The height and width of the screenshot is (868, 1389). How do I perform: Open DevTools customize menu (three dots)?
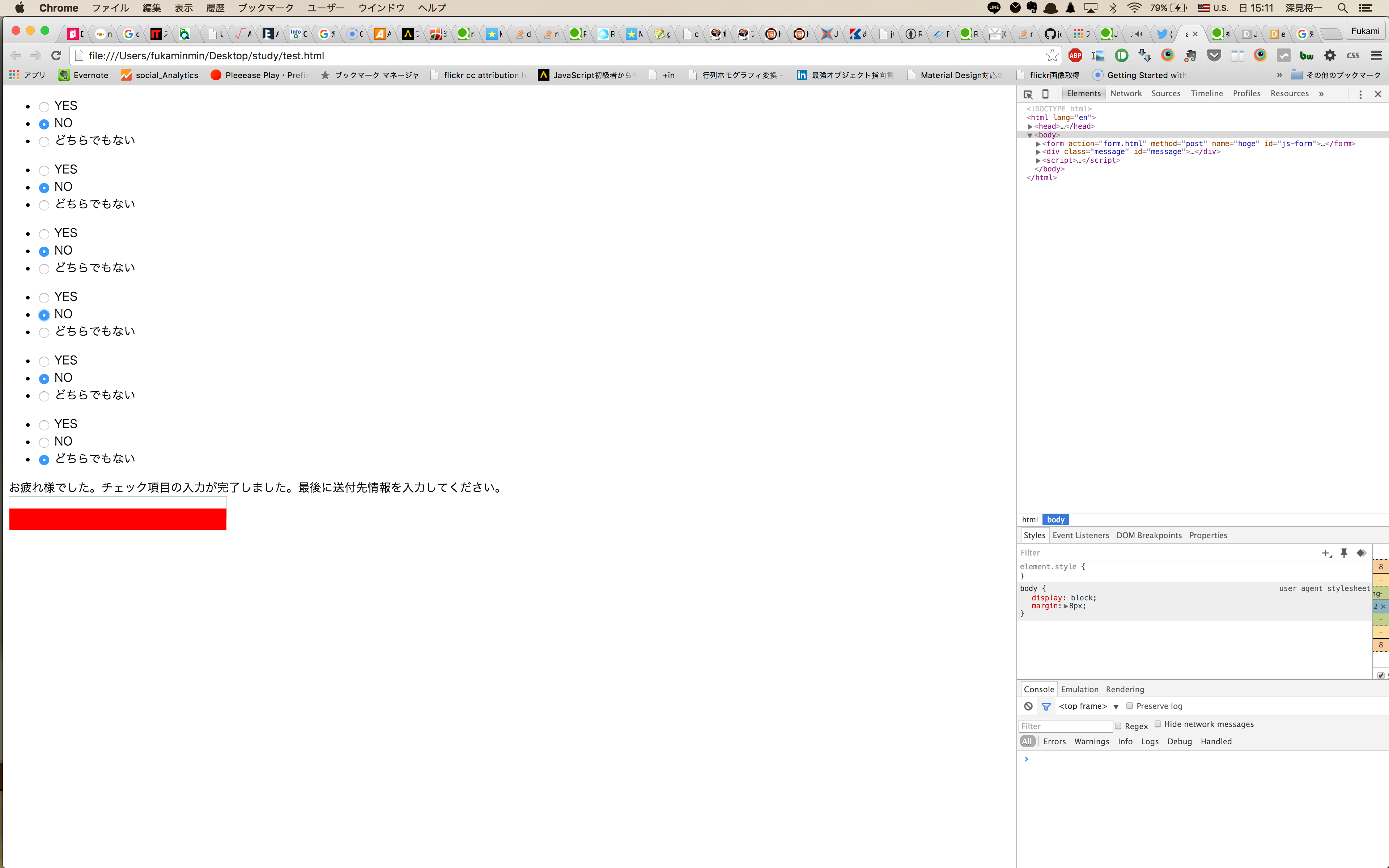pyautogui.click(x=1360, y=94)
